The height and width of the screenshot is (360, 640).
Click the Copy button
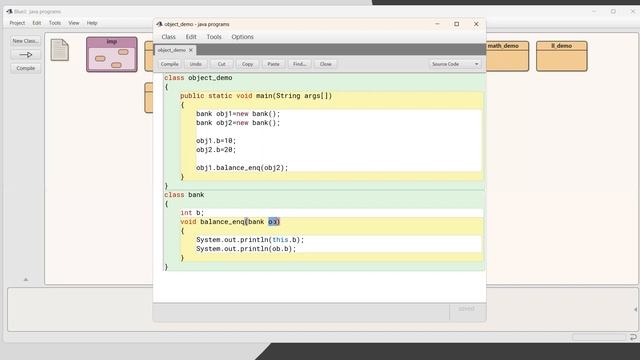point(247,64)
